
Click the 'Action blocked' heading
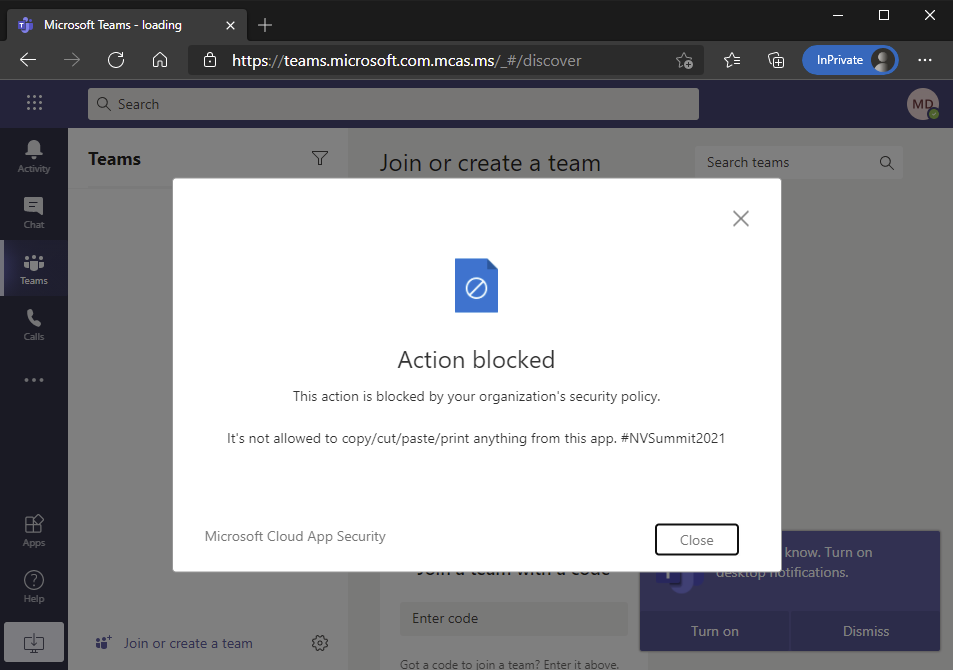476,360
